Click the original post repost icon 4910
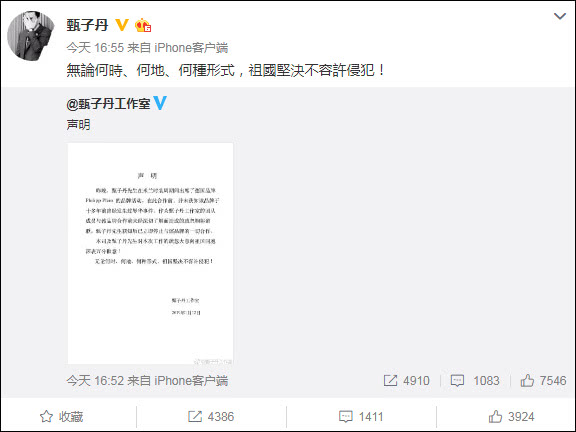576x432 pixels. [390, 381]
